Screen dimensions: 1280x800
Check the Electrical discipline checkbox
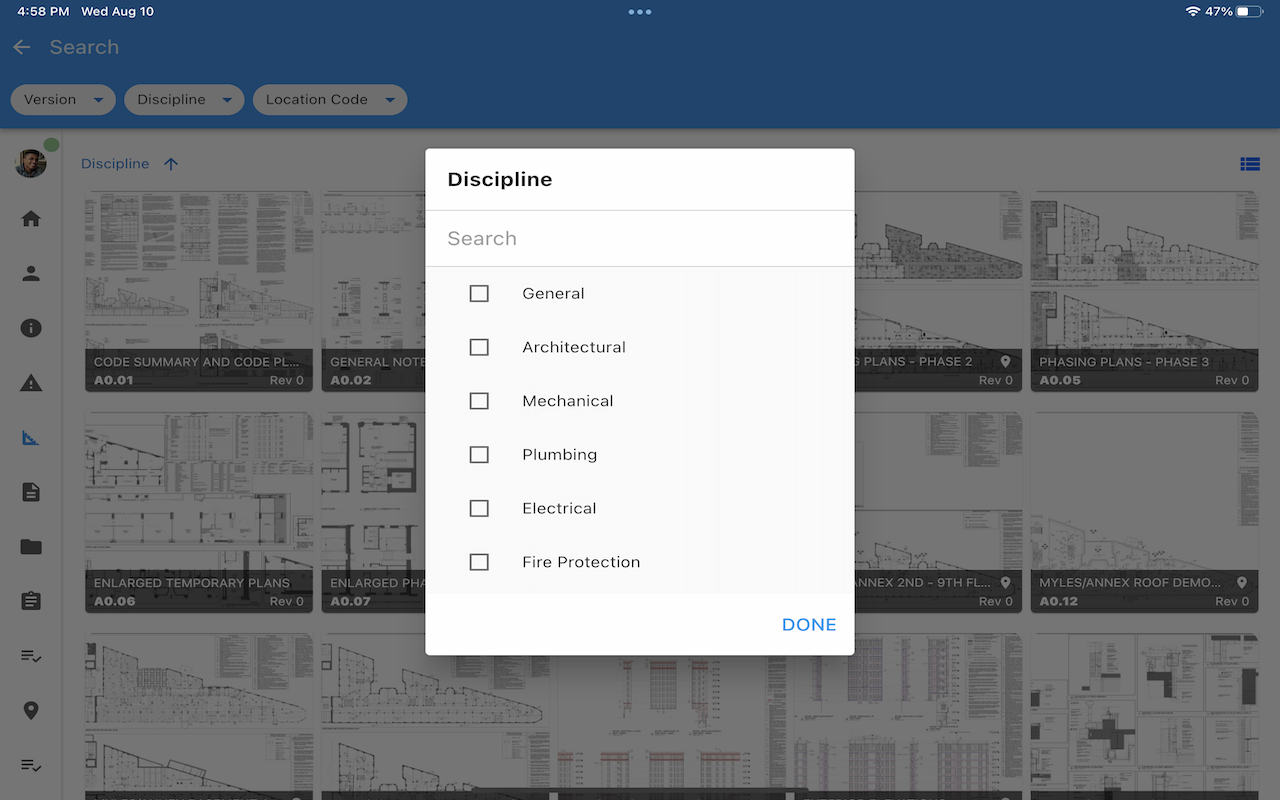[x=479, y=508]
